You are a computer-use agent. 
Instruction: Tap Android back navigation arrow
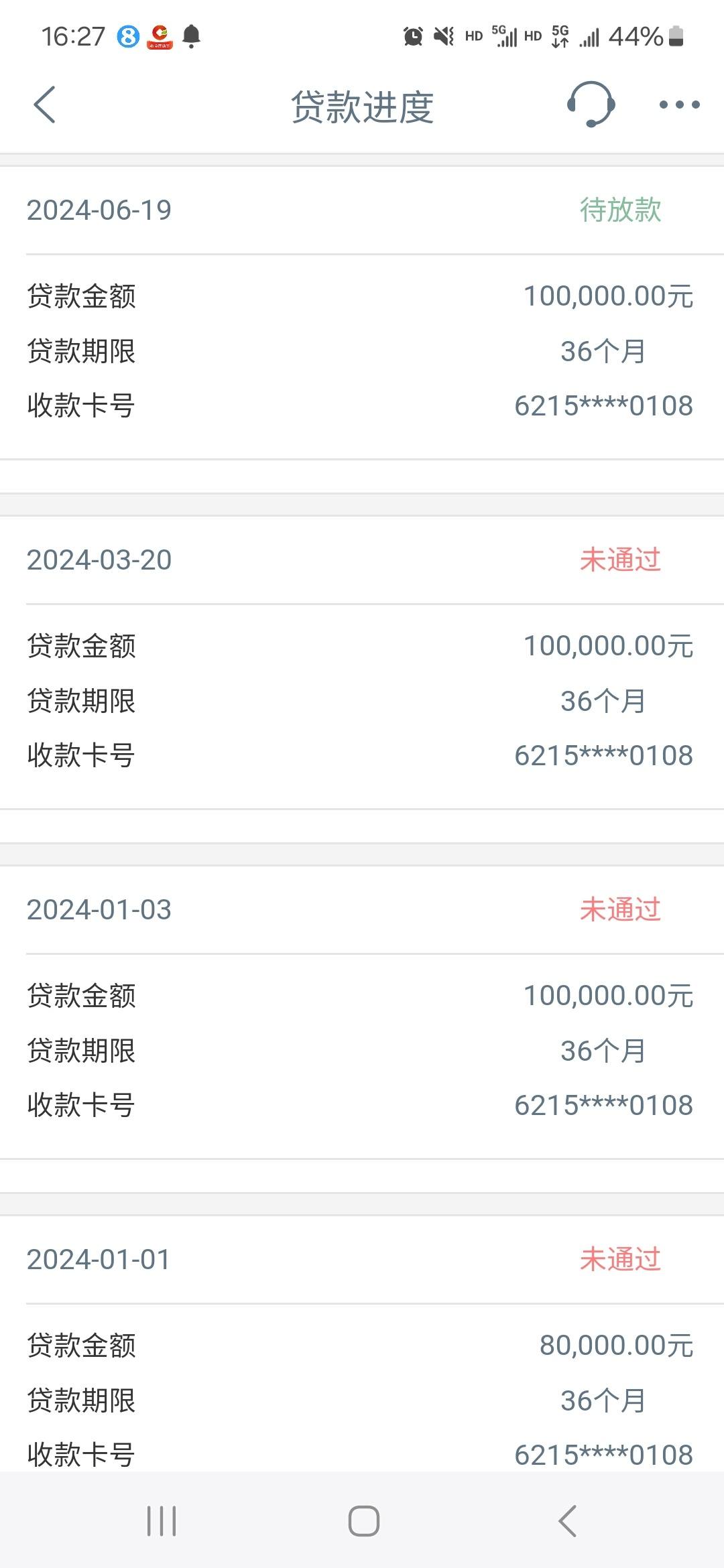[x=567, y=1520]
